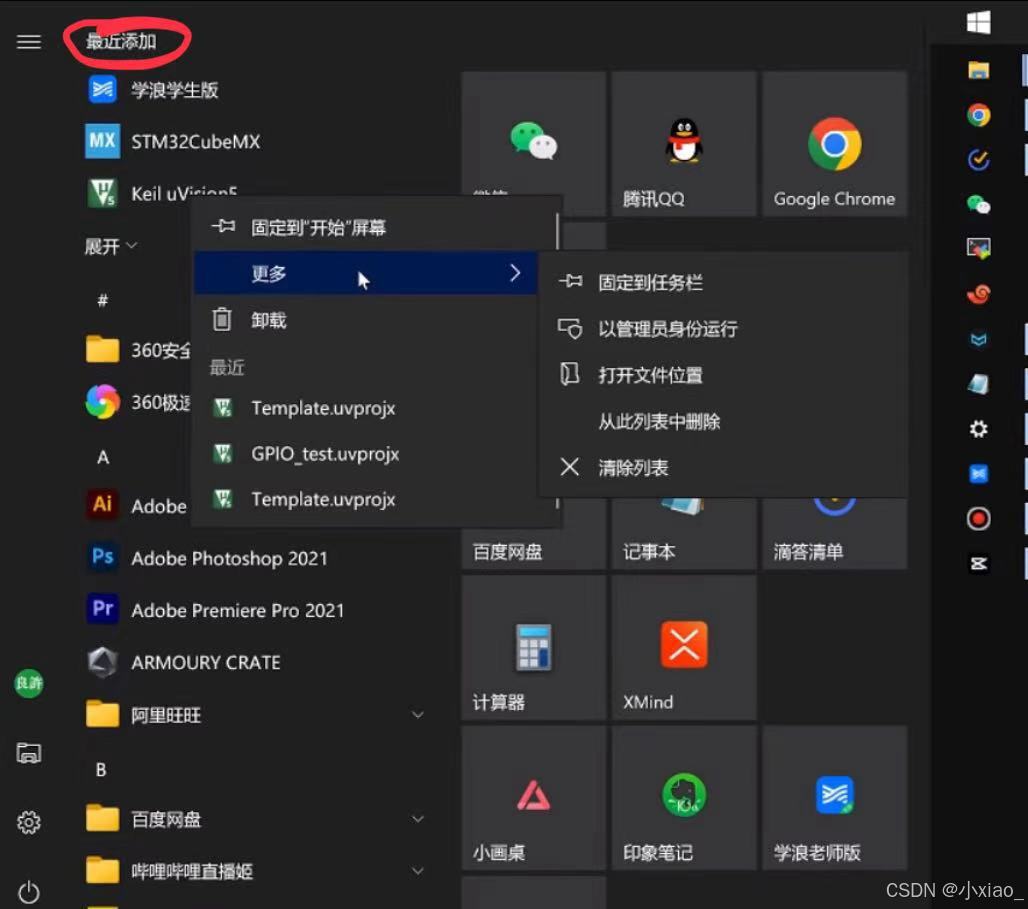Open the hamburger menu at top left

pyautogui.click(x=28, y=41)
